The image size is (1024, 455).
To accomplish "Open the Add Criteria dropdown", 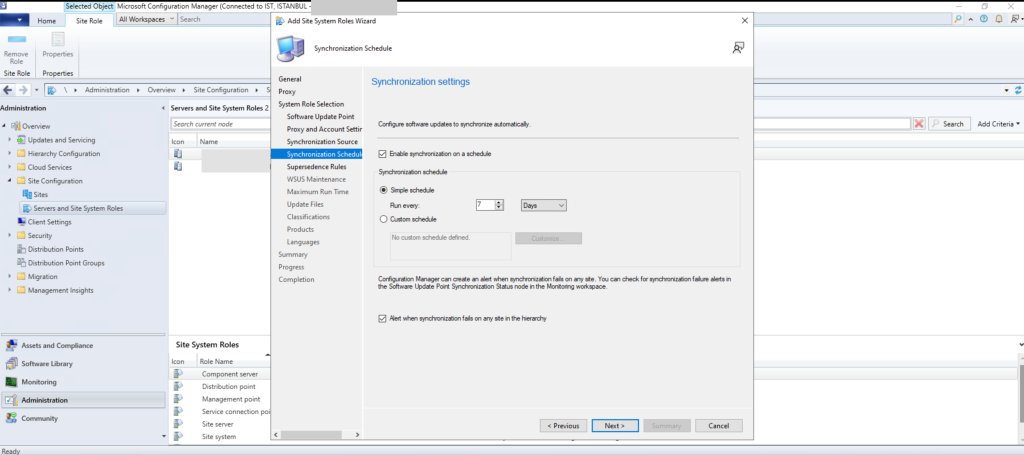I will click(998, 124).
